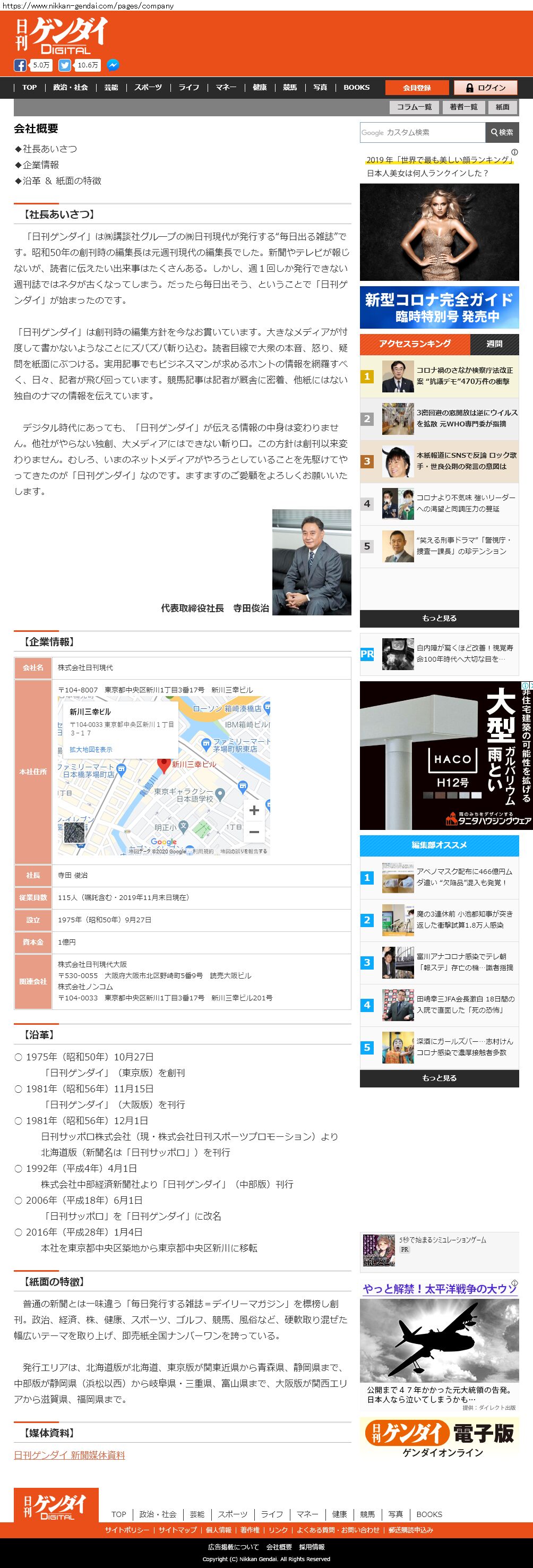The image size is (533, 1568).
Task: Click the Twitter bird icon
Action: [x=64, y=65]
